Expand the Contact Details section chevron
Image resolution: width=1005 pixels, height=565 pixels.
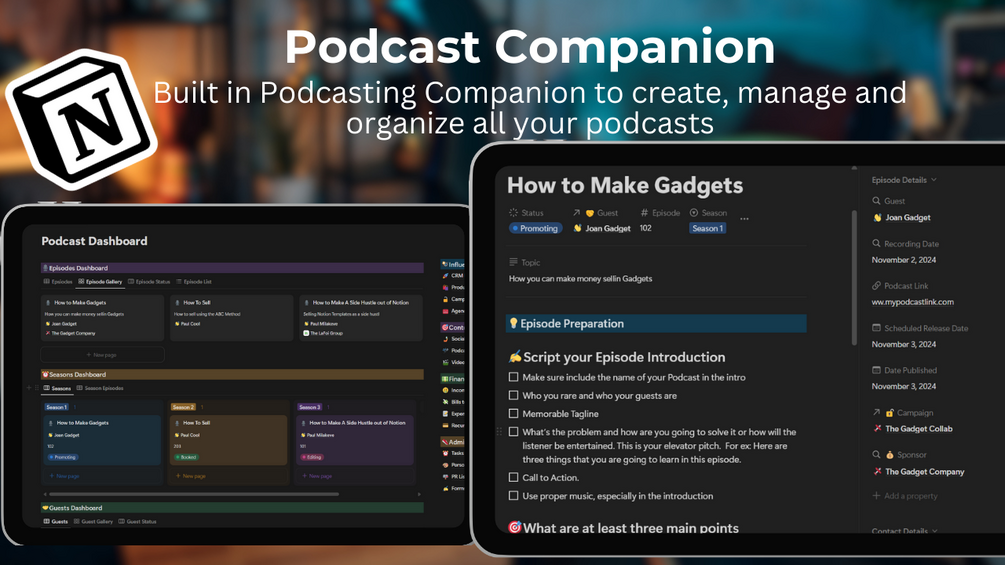(934, 531)
